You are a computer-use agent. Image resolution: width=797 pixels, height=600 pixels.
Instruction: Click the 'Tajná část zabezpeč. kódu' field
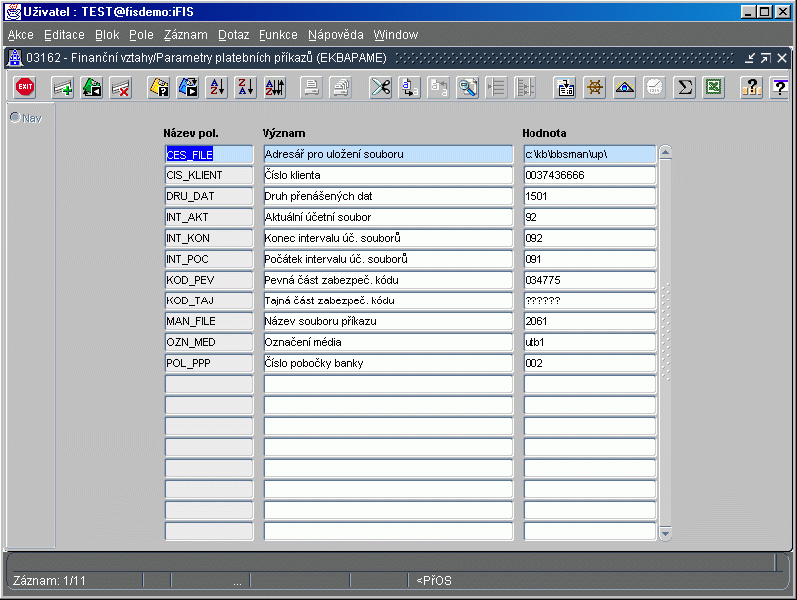pyautogui.click(x=388, y=301)
